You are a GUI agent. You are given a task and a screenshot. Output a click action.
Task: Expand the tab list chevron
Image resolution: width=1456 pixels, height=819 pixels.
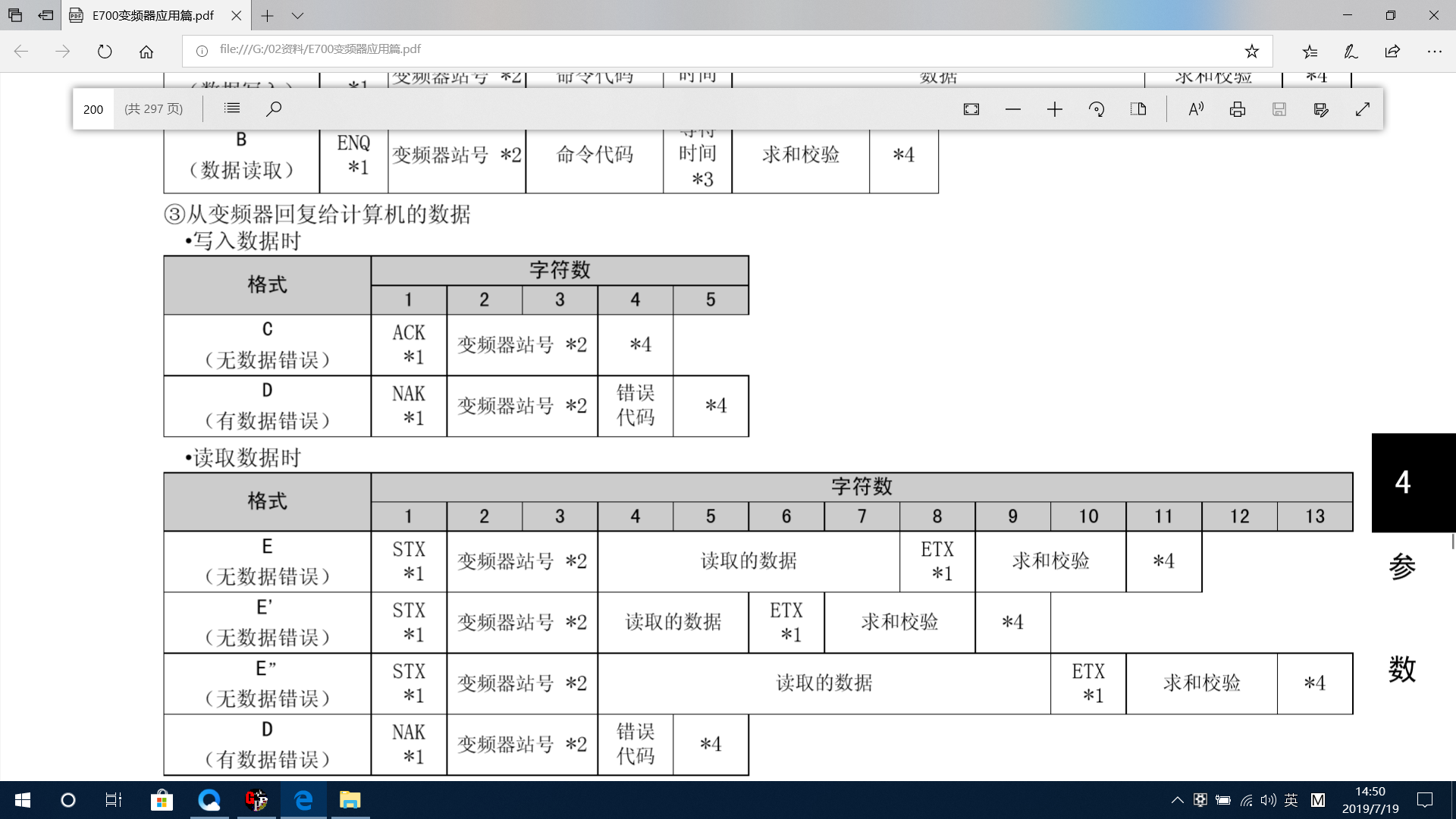coord(297,15)
